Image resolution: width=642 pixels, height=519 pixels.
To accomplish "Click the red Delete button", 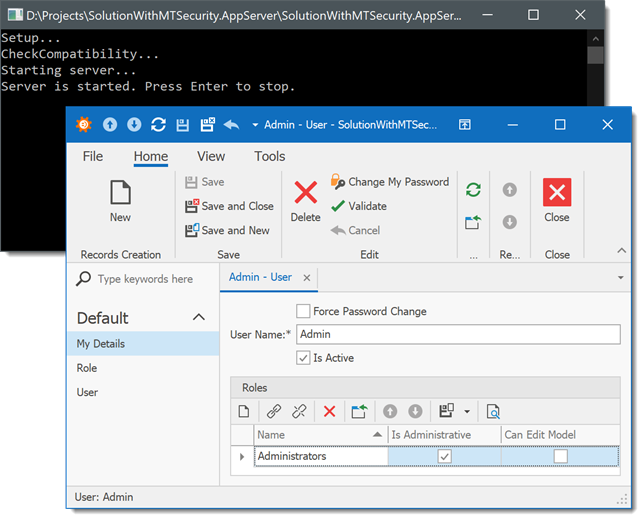I will click(305, 201).
